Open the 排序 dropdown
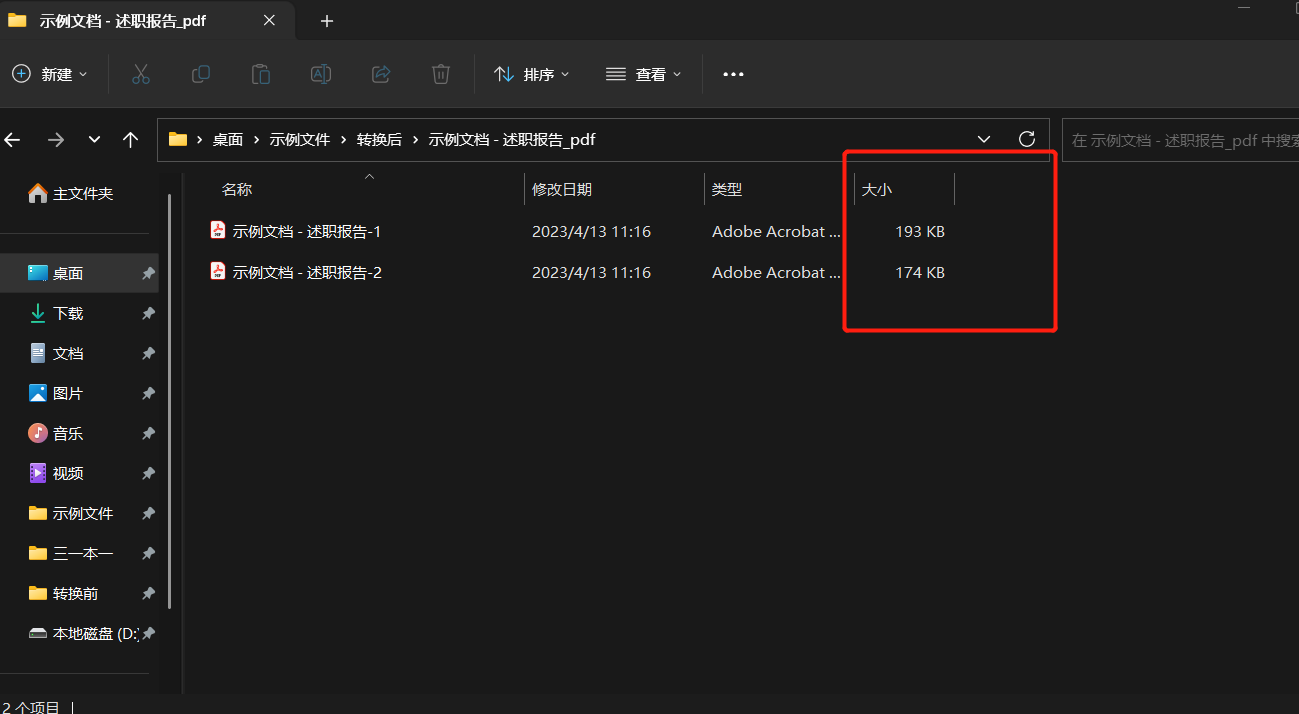Image resolution: width=1299 pixels, height=714 pixels. click(x=532, y=74)
